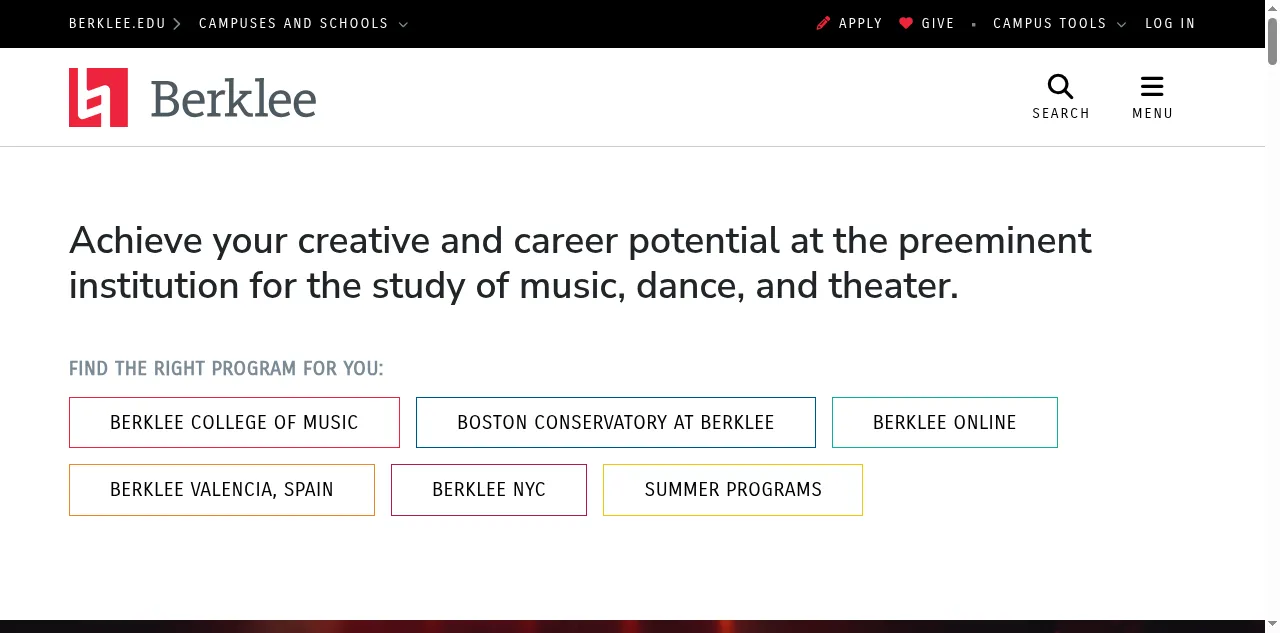Expand the Campus Tools dropdown

click(x=1060, y=23)
